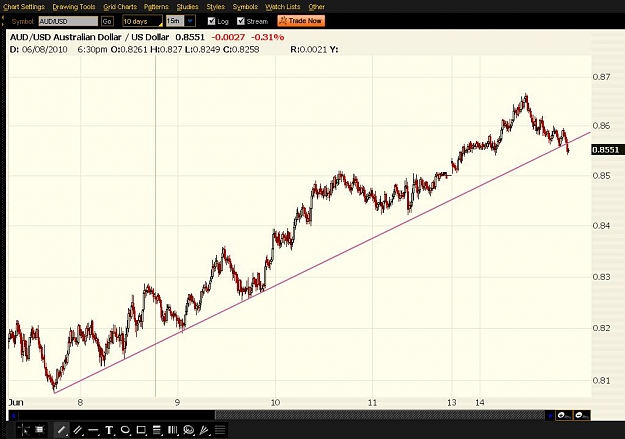Open the 15m interval dropdown arrow

(x=190, y=21)
